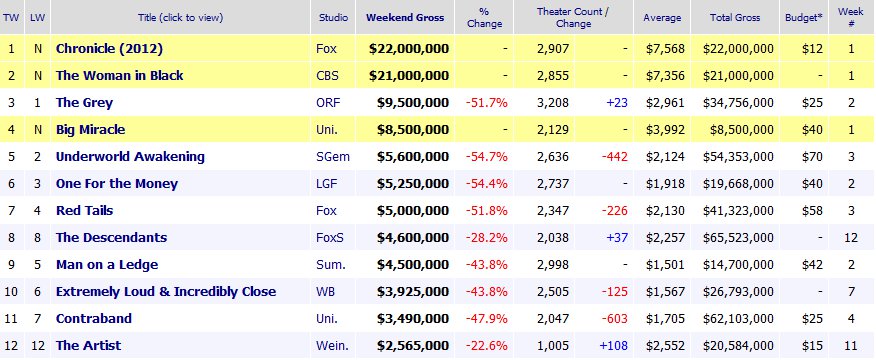Viewport: 876px width, 360px height.
Task: Open Underworld Awakening title link
Action: 130,157
